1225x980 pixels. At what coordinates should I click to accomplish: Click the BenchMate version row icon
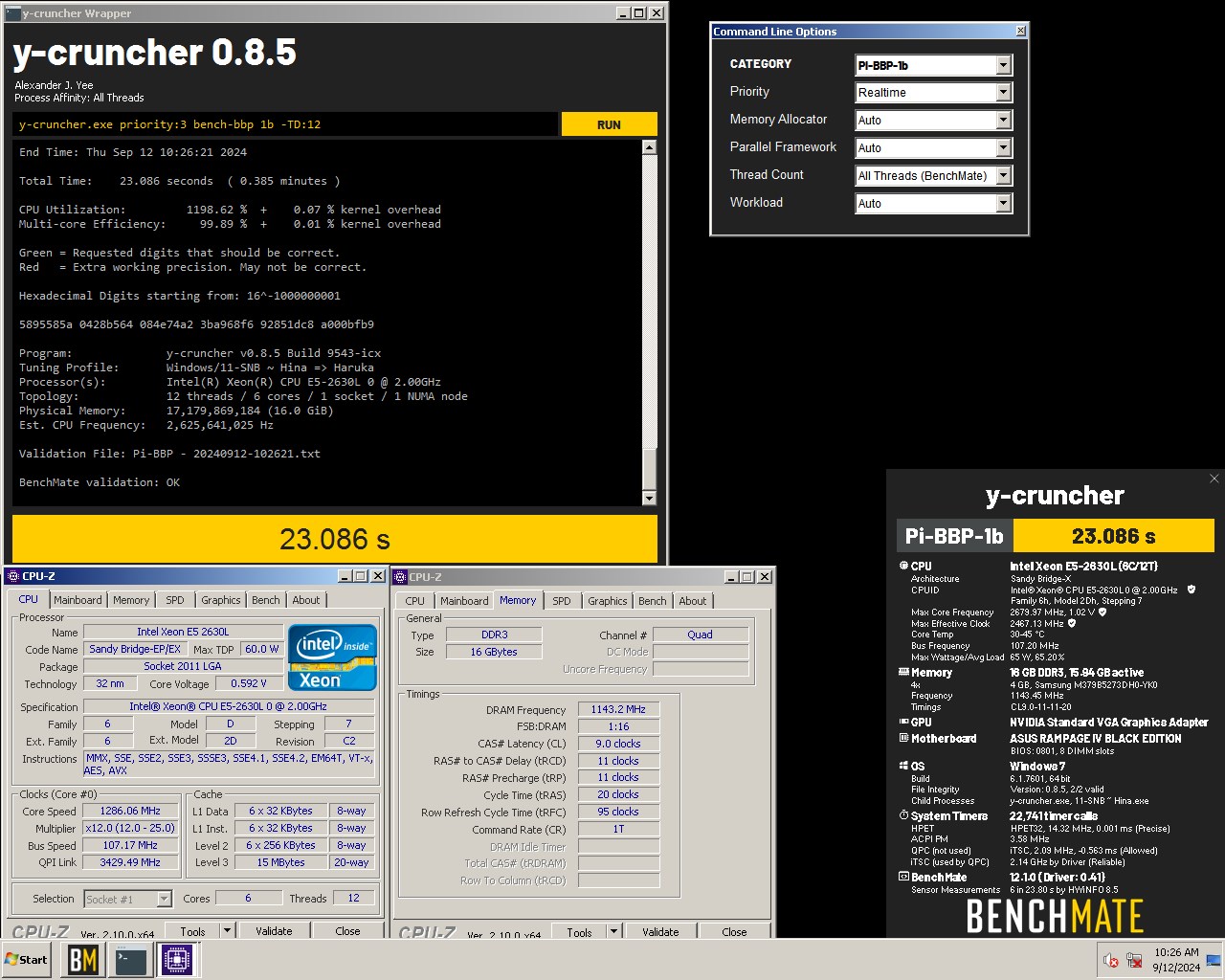903,877
